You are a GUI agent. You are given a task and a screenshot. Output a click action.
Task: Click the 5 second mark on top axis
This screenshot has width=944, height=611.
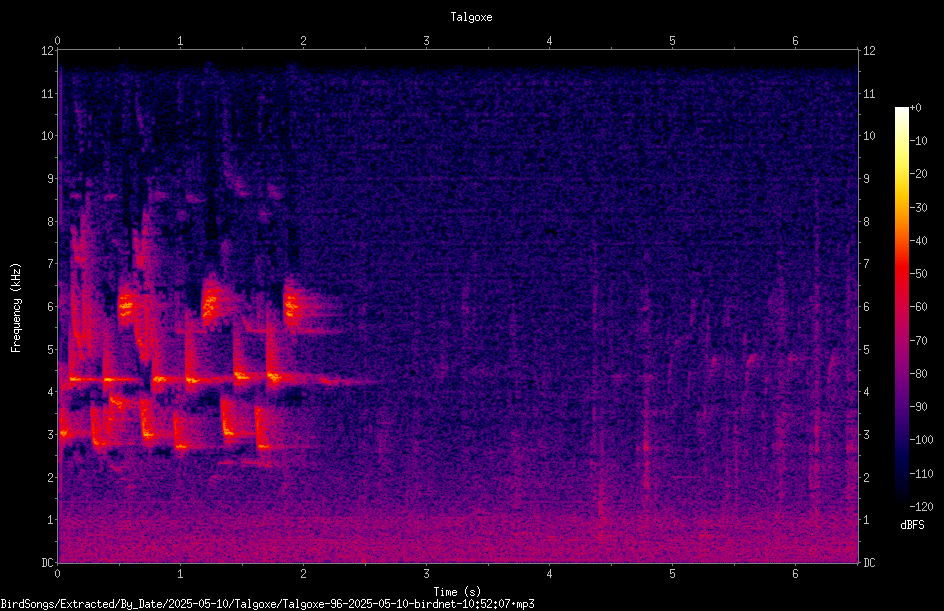click(672, 41)
